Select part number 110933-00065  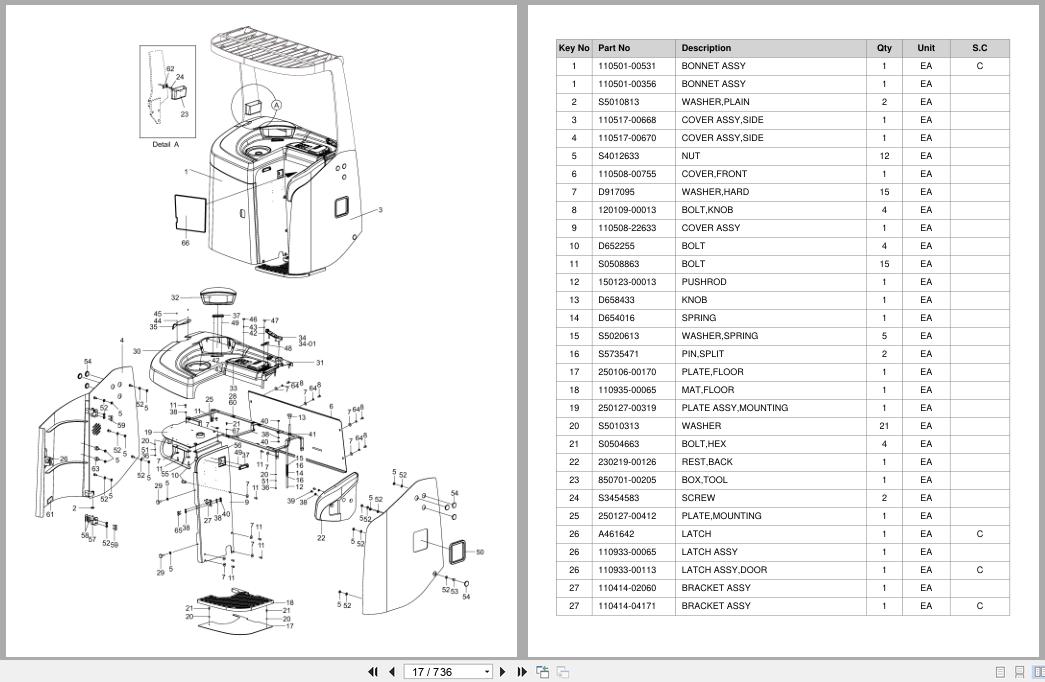(x=626, y=552)
